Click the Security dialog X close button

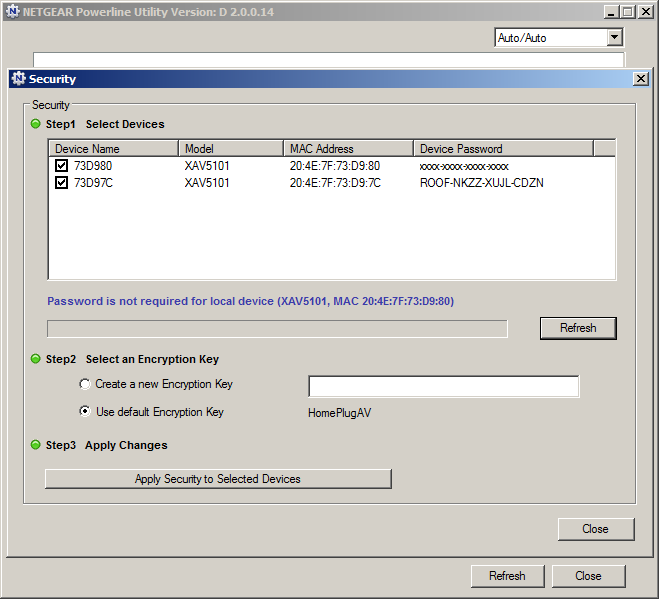pyautogui.click(x=641, y=79)
